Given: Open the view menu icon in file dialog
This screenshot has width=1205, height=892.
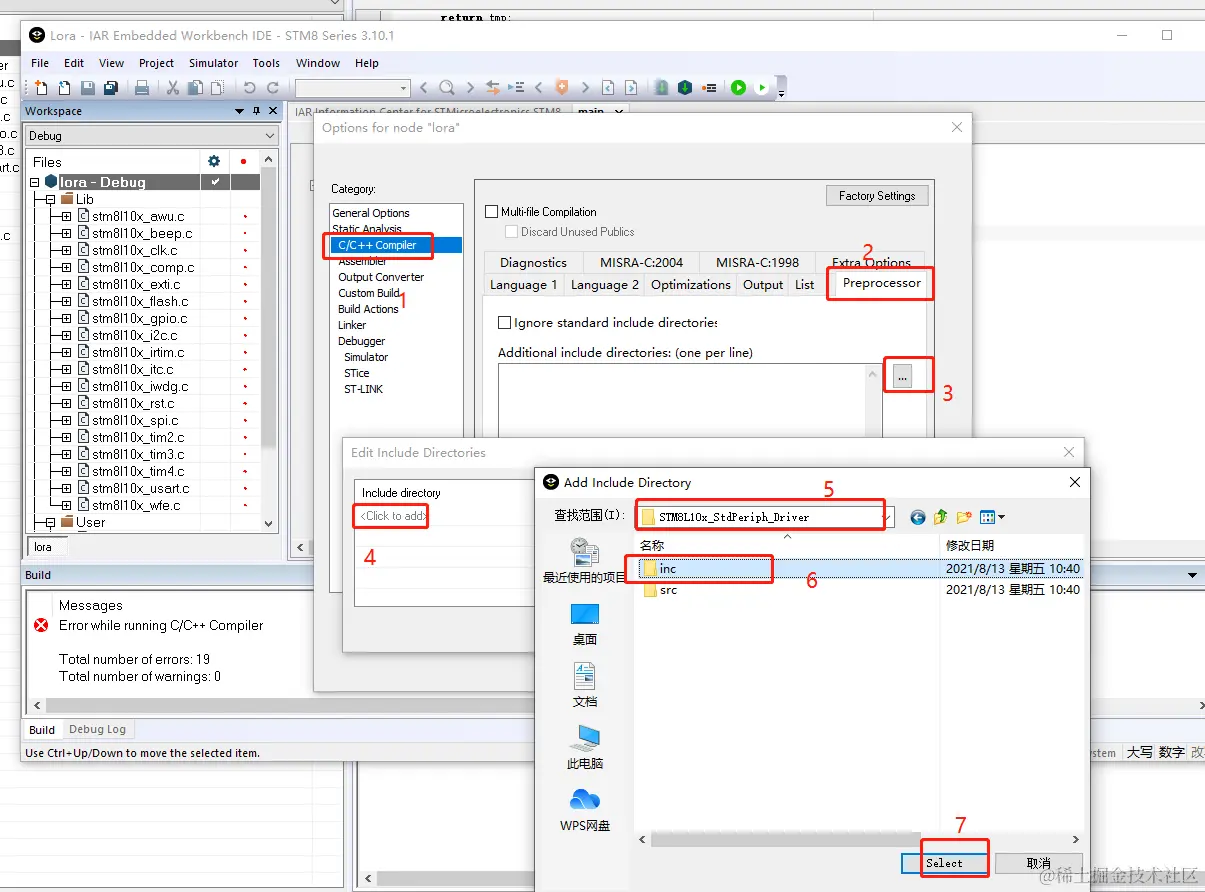Looking at the screenshot, I should (x=992, y=517).
